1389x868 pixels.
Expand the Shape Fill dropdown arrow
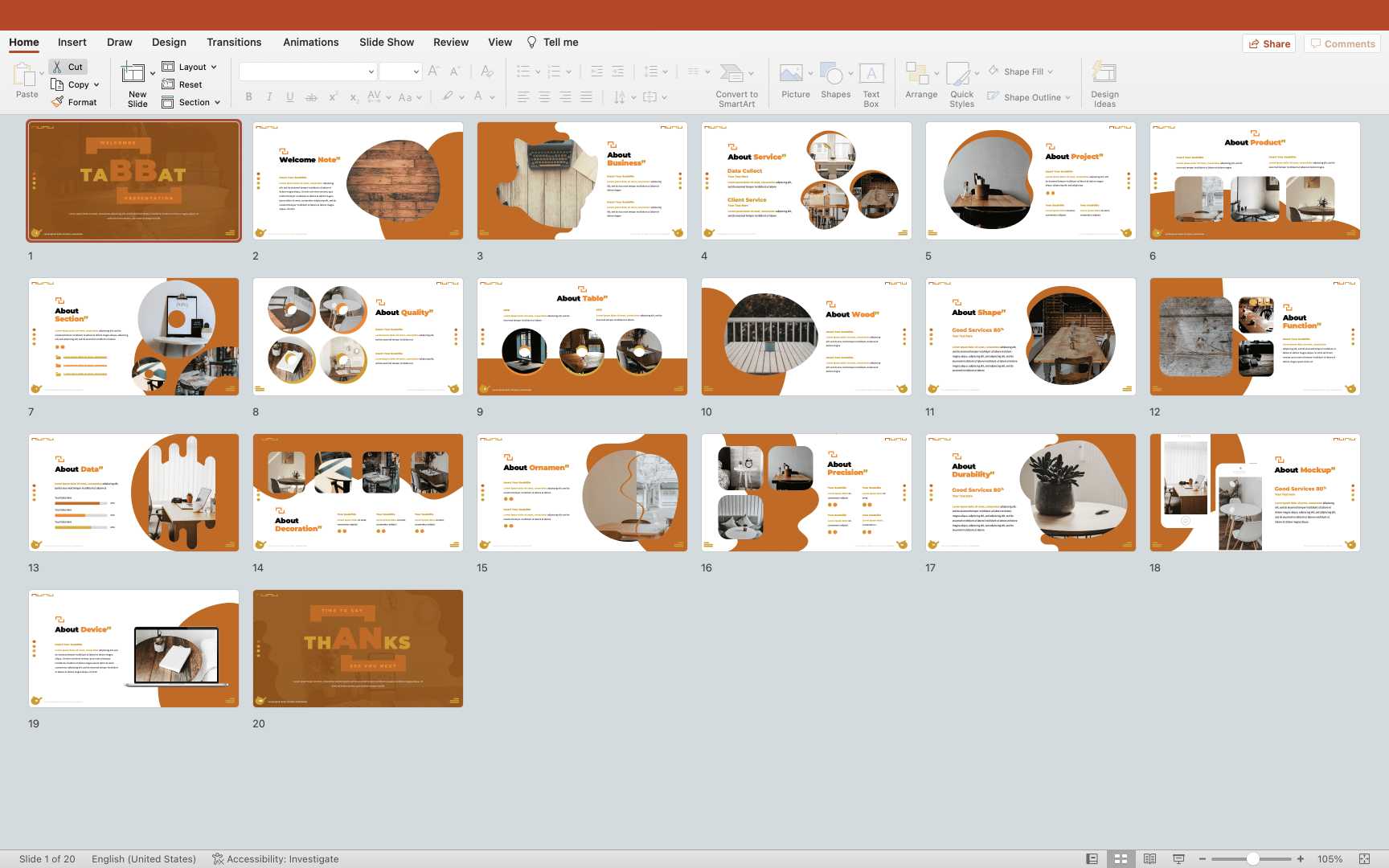[x=1051, y=72]
